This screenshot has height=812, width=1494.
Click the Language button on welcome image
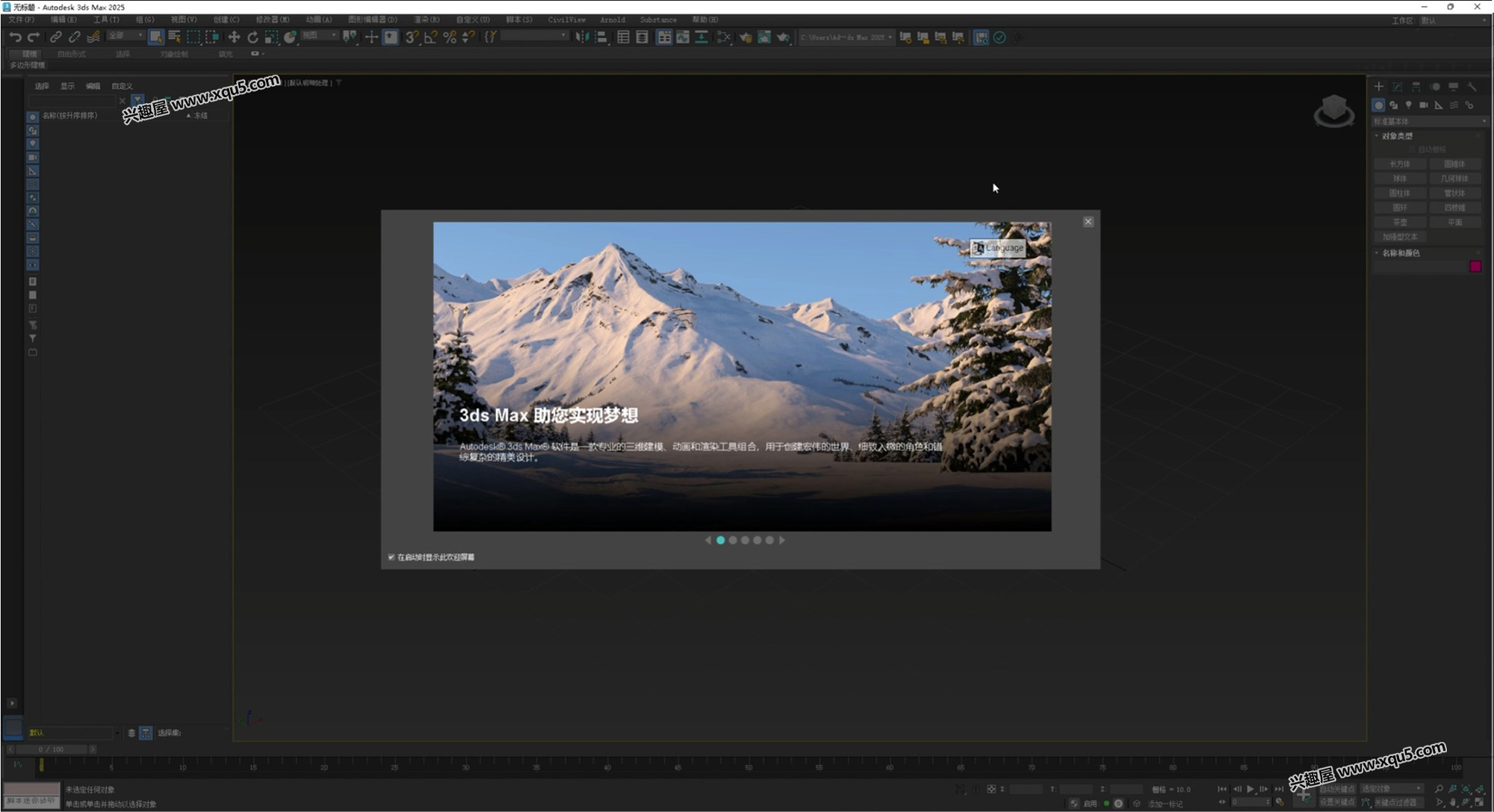click(998, 248)
